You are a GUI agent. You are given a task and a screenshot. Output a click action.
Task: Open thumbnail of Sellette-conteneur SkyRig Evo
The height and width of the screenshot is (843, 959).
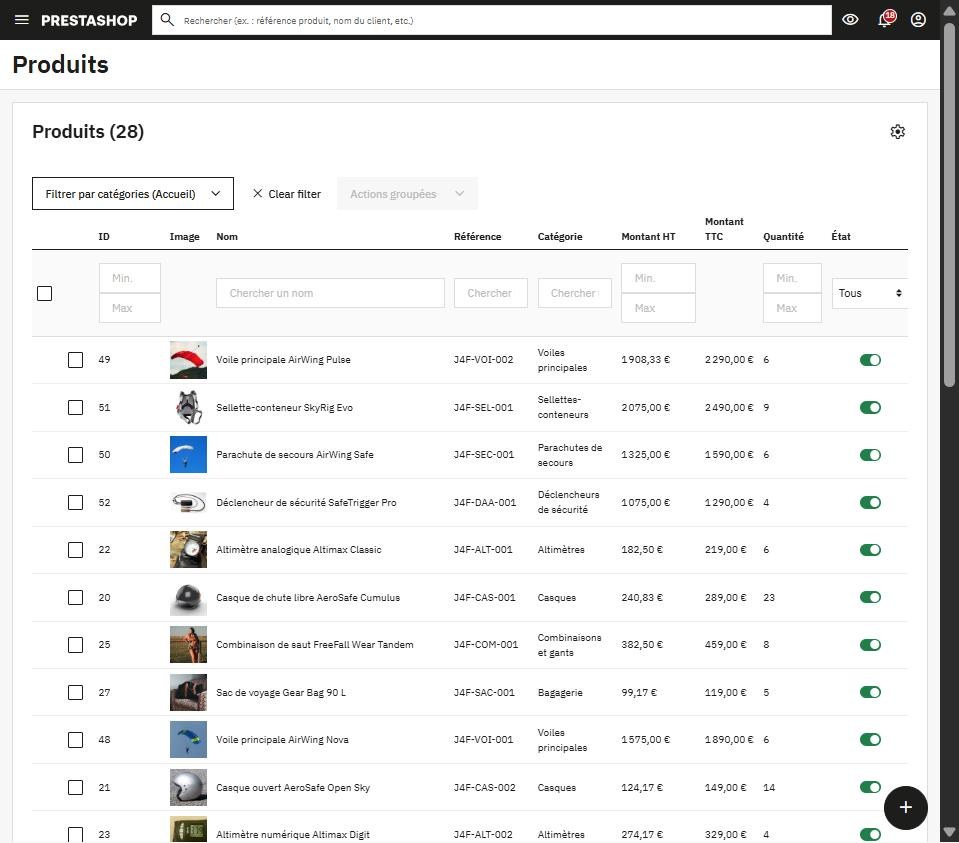[188, 407]
